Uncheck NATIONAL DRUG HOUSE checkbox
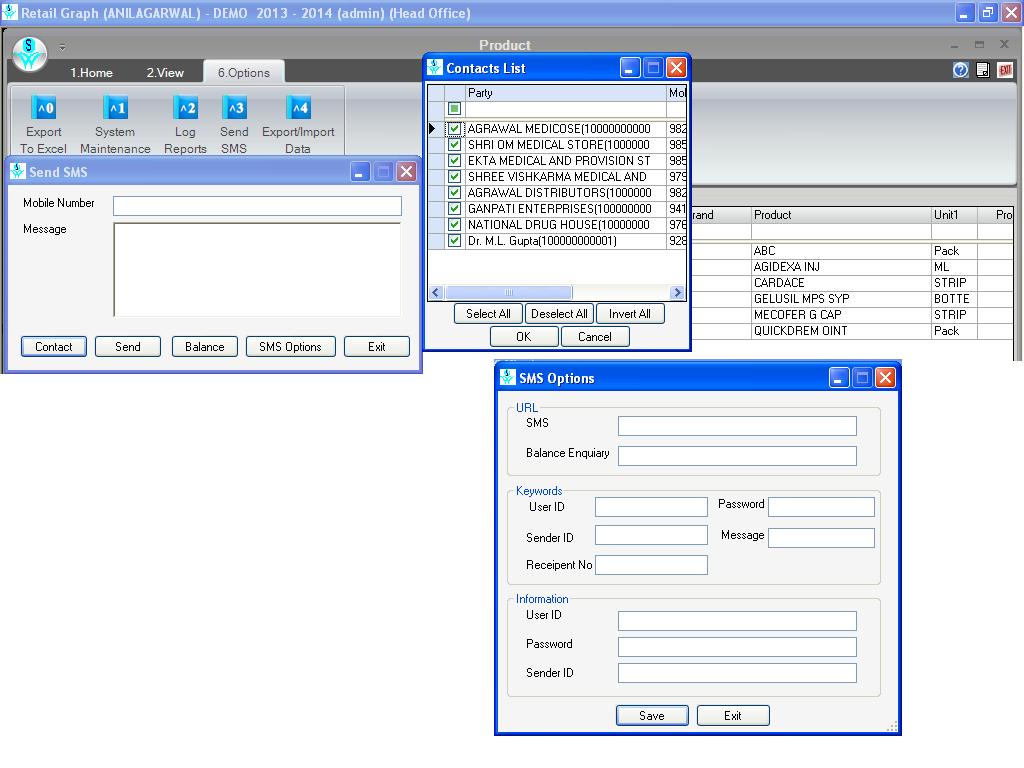1024x768 pixels. point(455,225)
